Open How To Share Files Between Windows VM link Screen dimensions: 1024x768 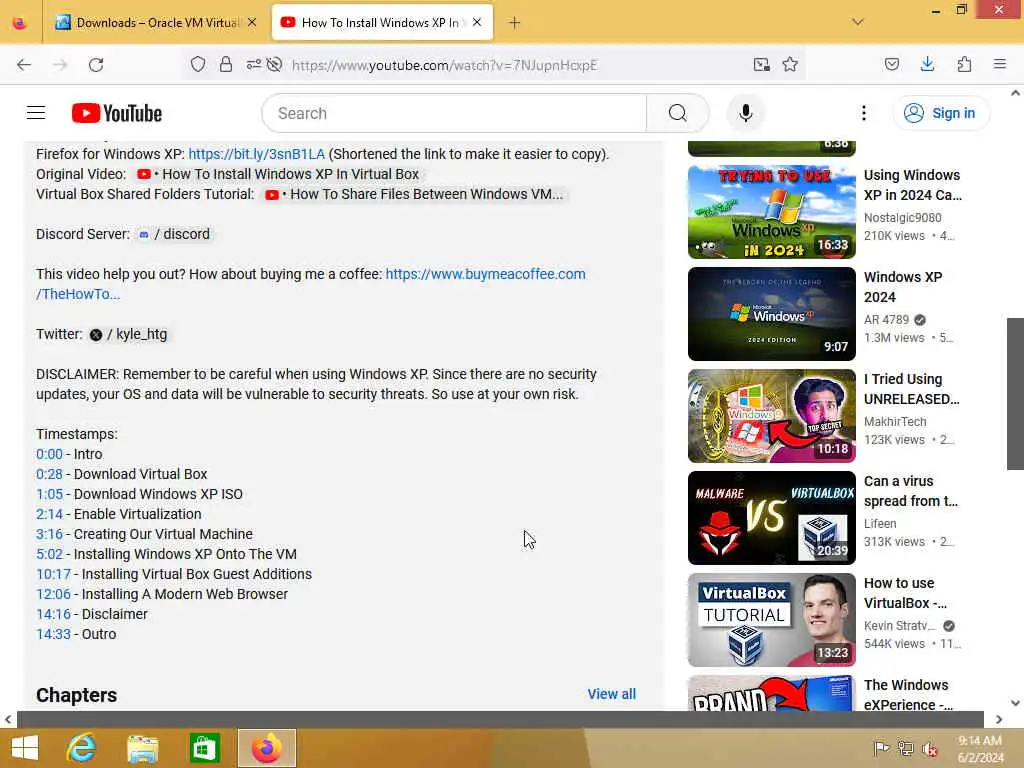click(x=414, y=195)
